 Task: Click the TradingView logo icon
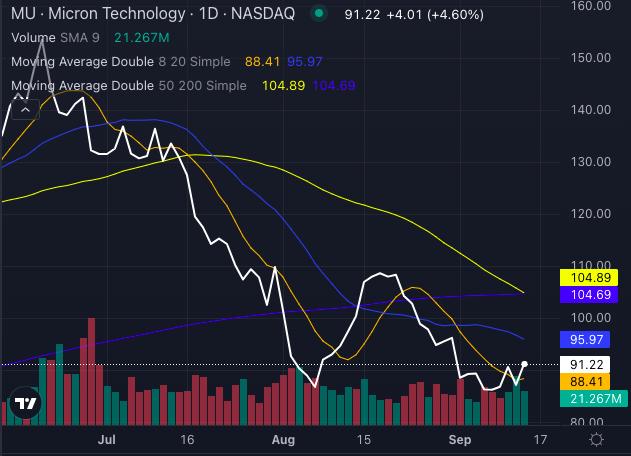pos(25,402)
